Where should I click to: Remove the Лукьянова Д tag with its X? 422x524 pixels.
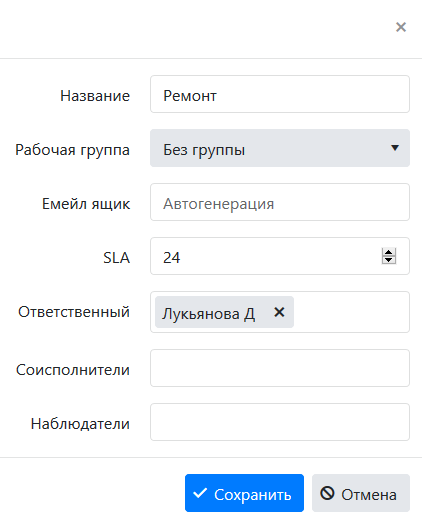click(x=279, y=312)
